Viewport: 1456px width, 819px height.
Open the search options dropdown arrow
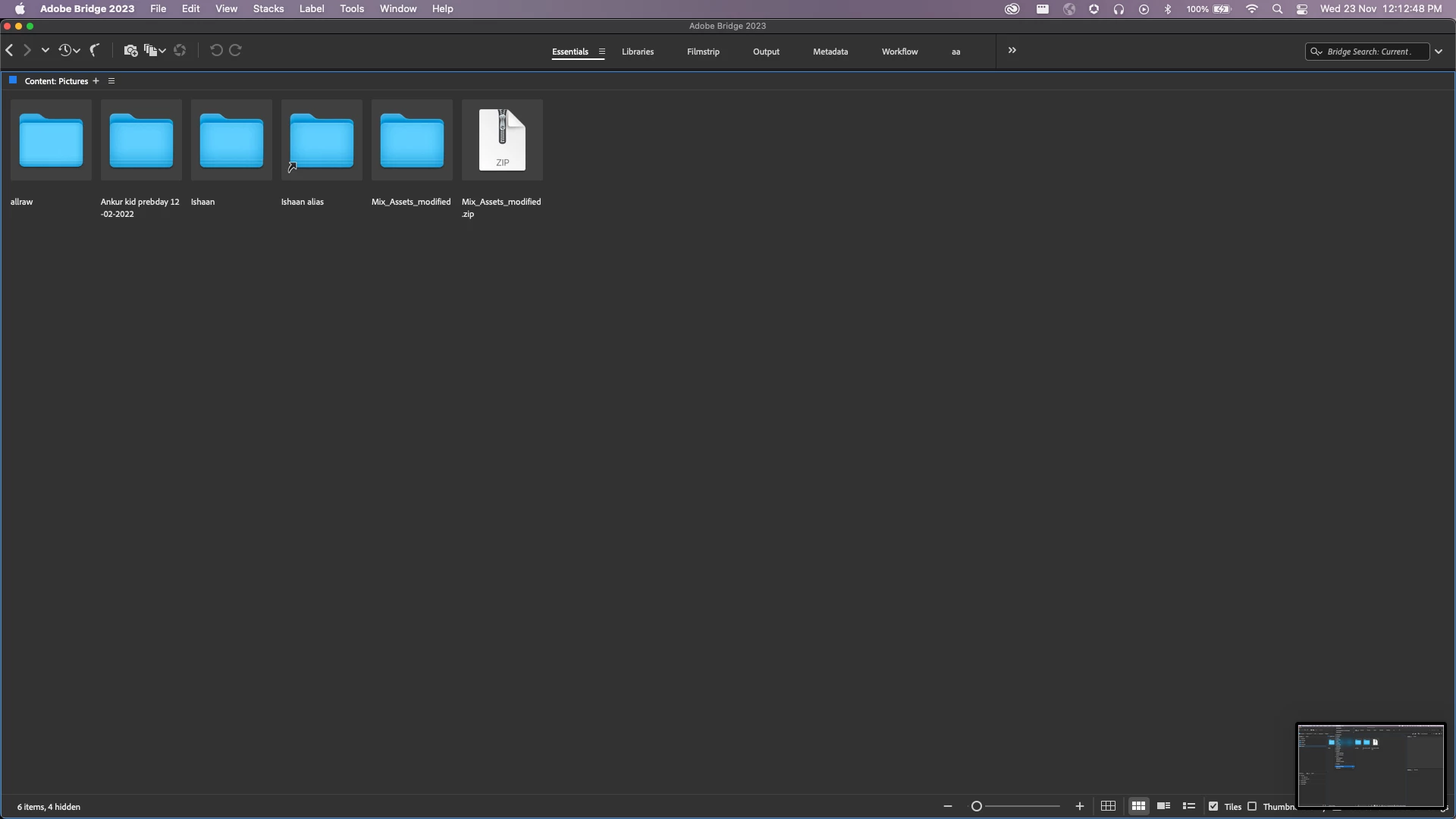(x=1439, y=52)
